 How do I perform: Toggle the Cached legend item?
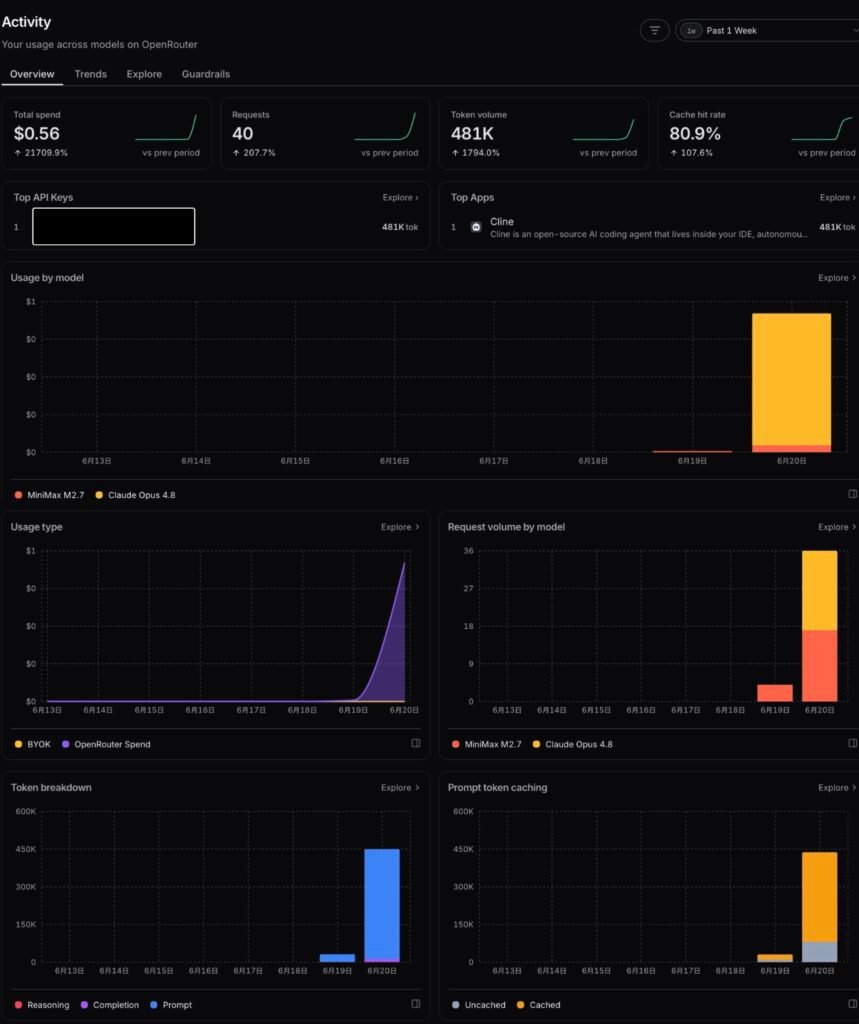[539, 1005]
